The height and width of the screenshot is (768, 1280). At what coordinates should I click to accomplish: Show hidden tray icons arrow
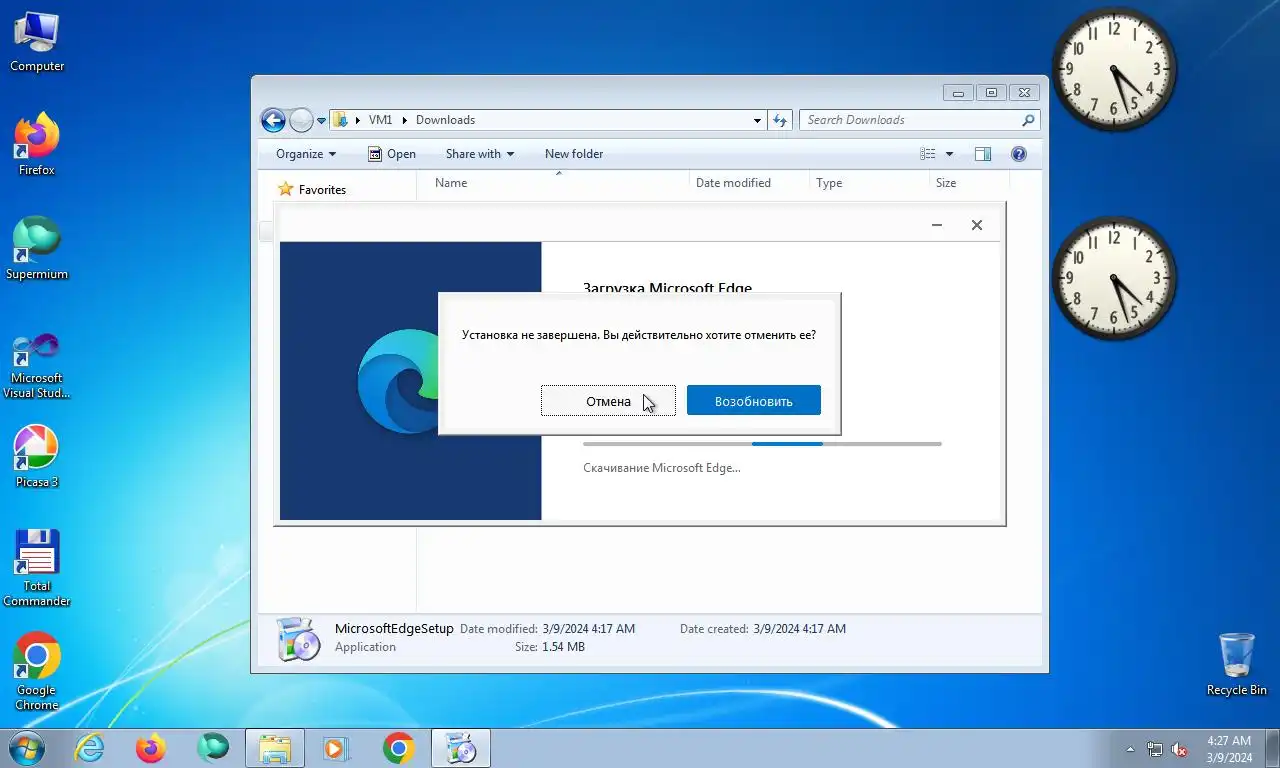tap(1131, 749)
